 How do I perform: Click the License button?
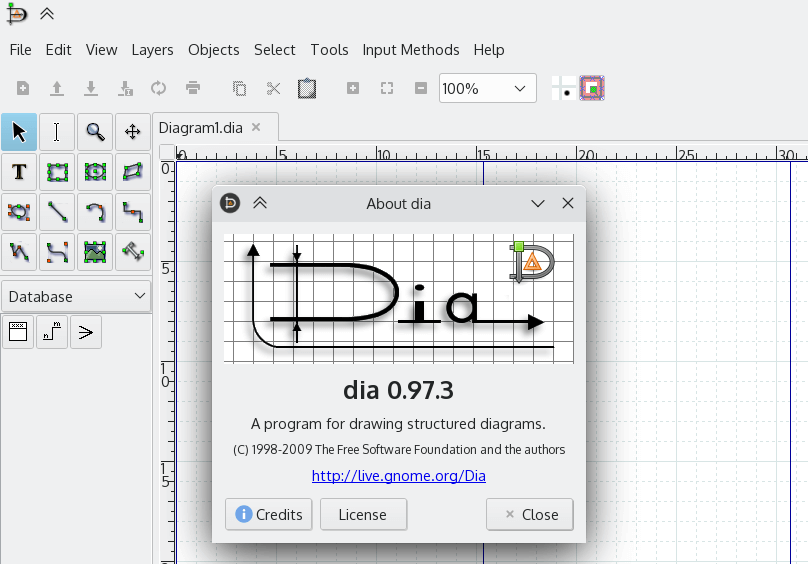[x=363, y=515]
